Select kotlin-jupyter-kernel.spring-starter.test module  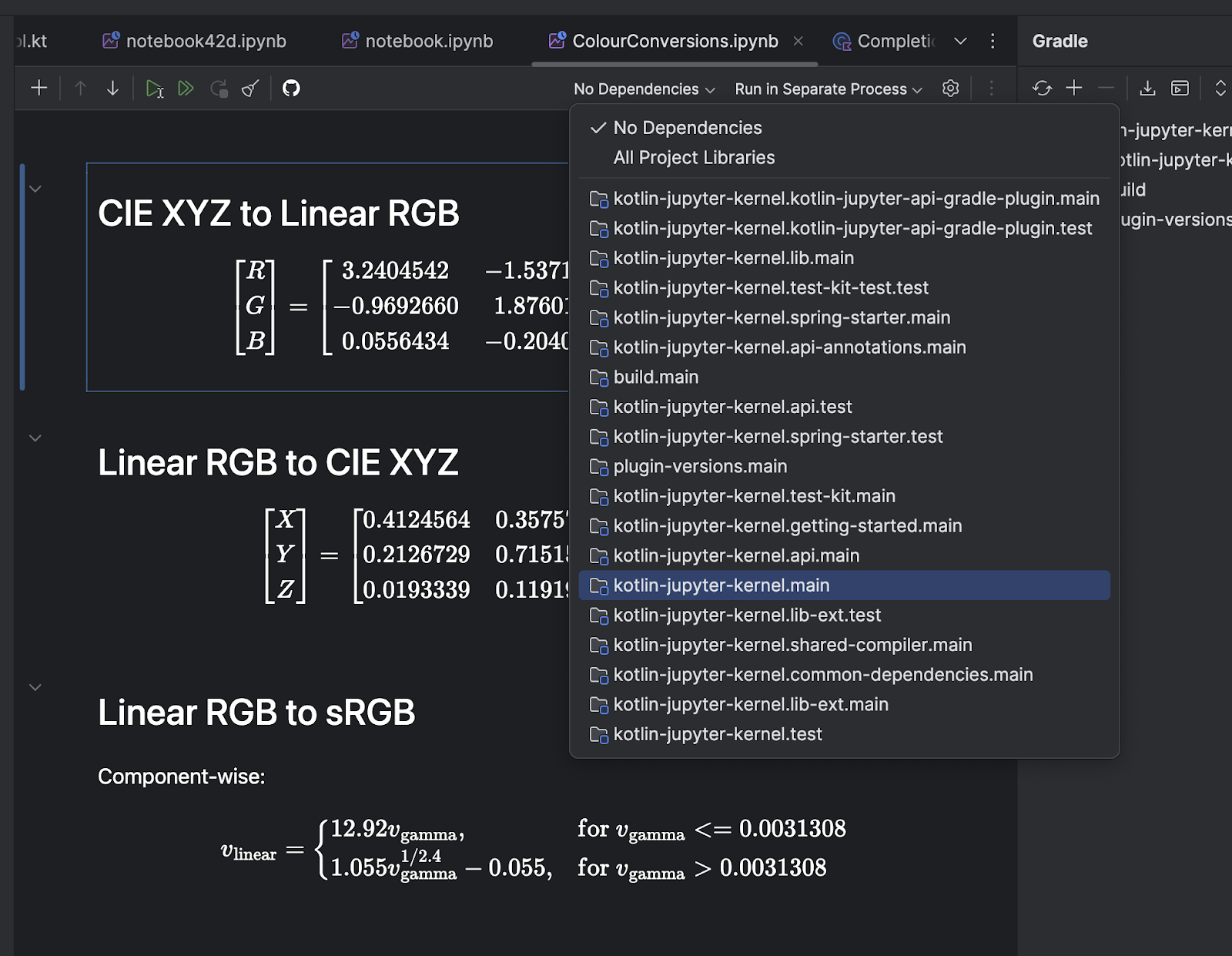pos(844,437)
